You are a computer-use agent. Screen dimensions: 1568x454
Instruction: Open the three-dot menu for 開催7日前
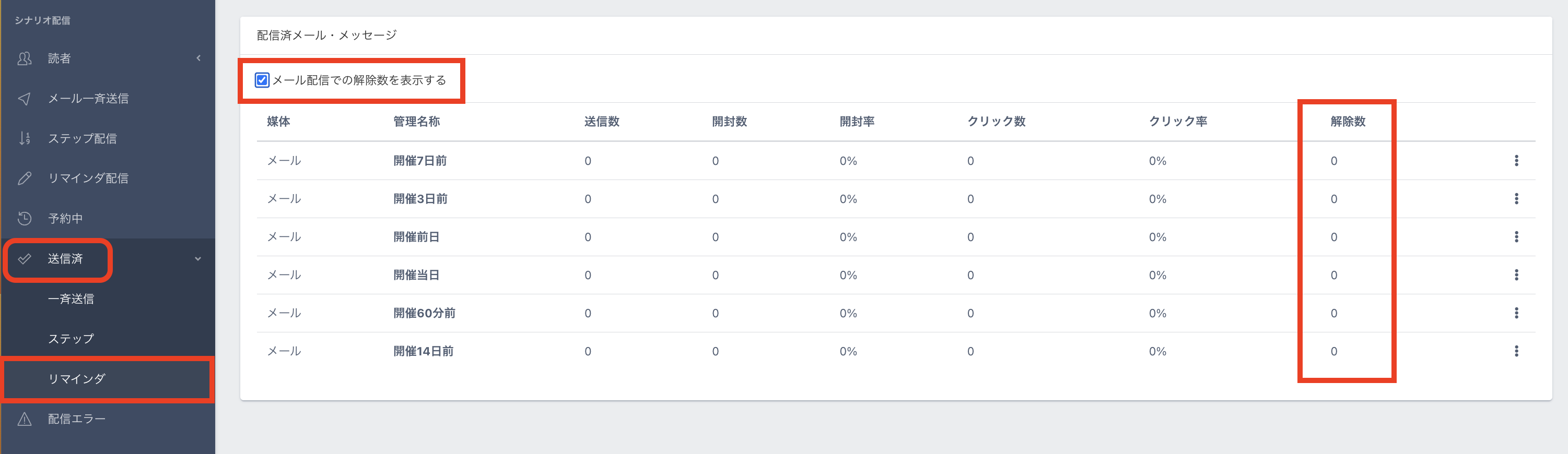(1516, 160)
